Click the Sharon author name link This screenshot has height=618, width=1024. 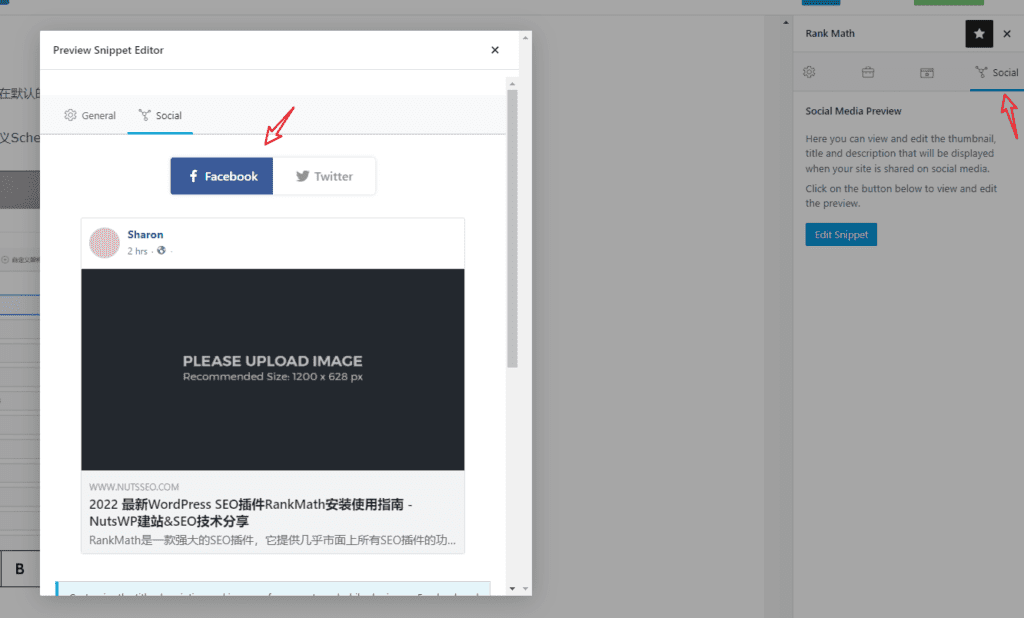point(145,235)
